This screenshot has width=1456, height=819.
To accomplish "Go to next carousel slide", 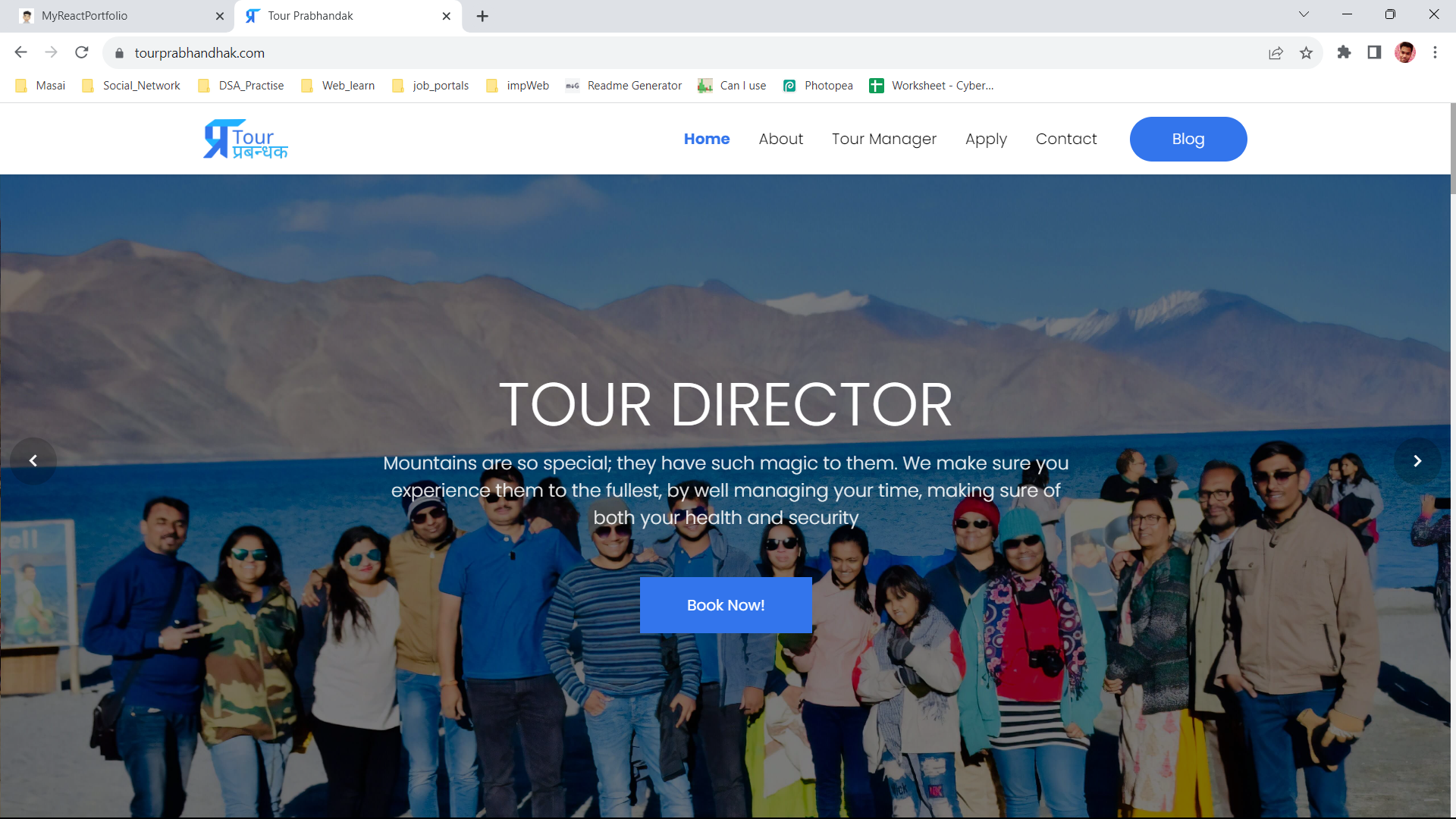I will [x=1417, y=460].
